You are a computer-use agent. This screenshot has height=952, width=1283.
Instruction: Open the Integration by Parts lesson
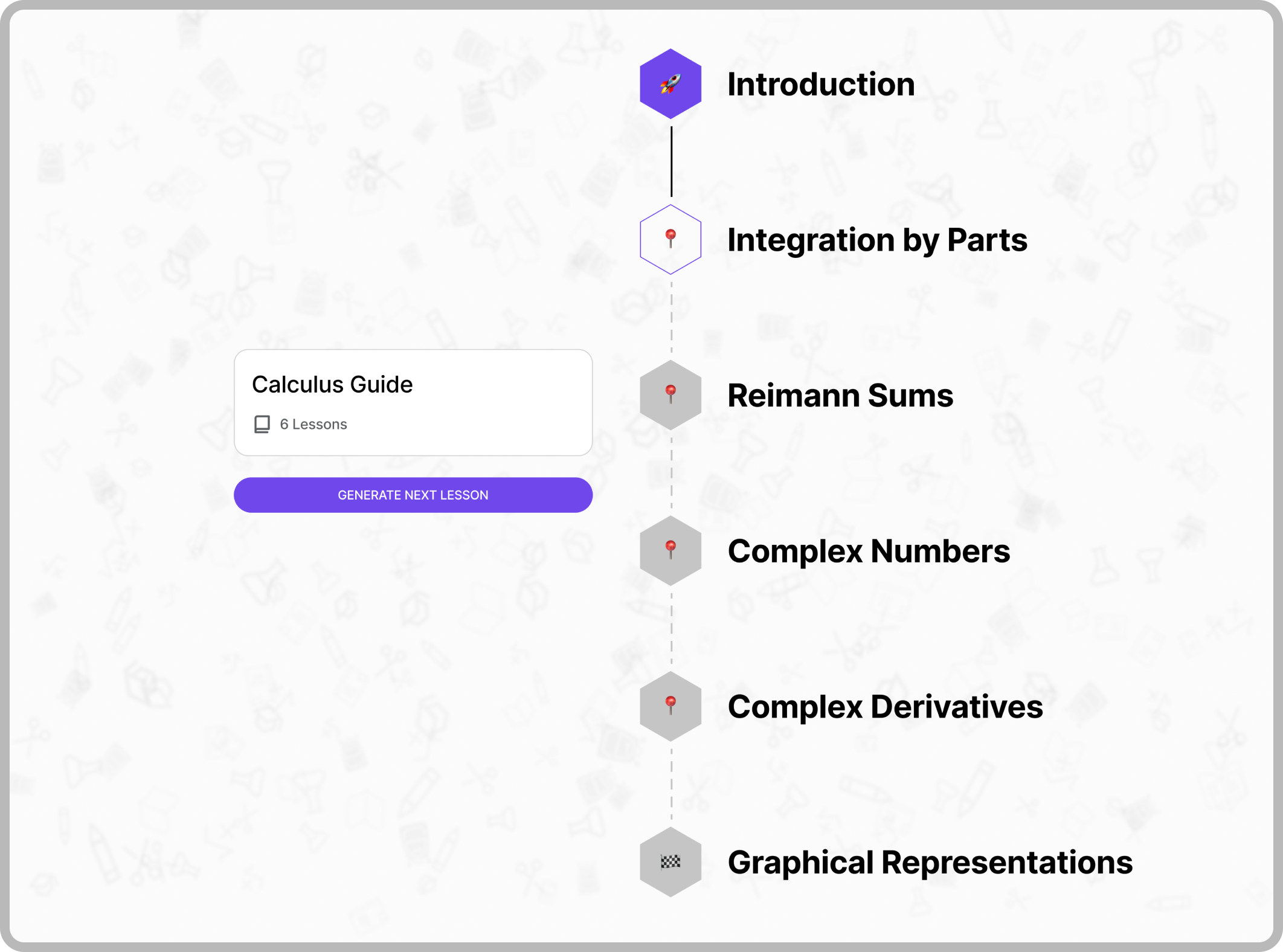878,240
